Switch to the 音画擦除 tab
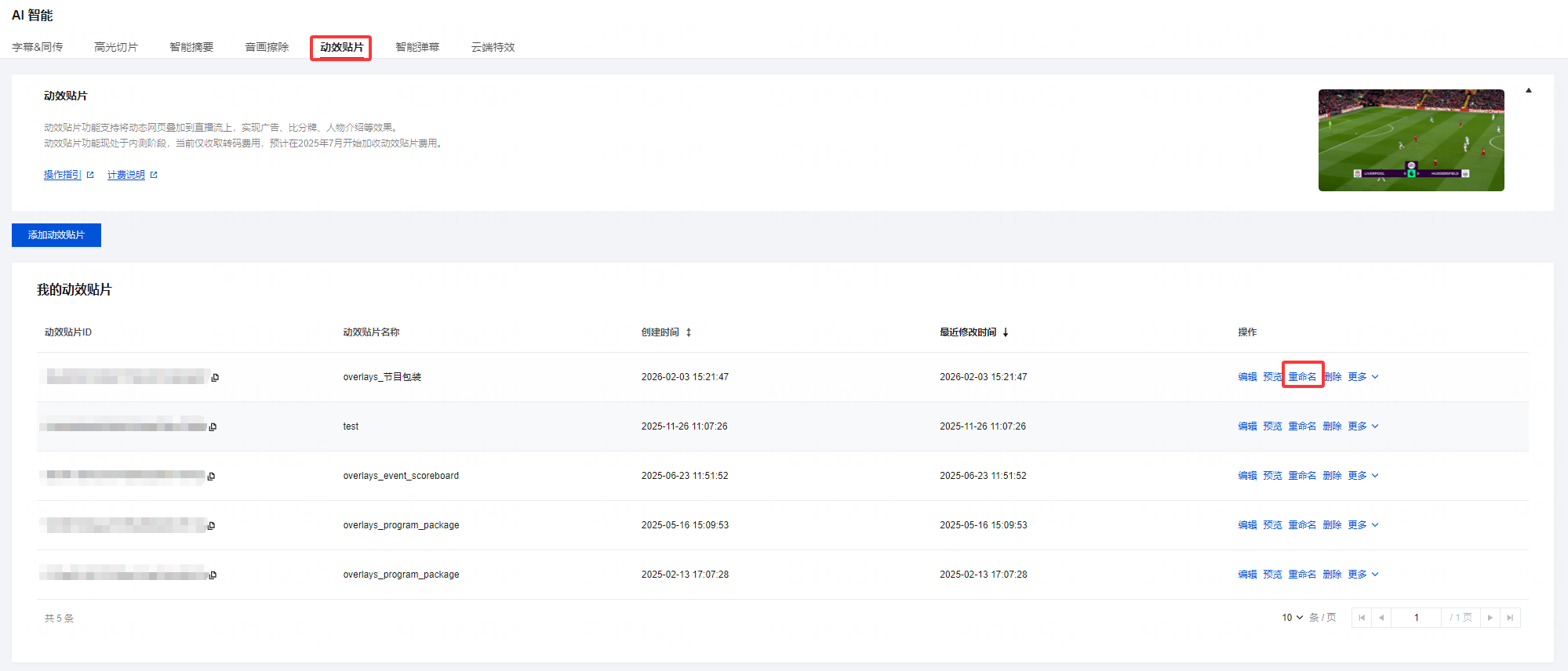The width and height of the screenshot is (1568, 671). (267, 47)
